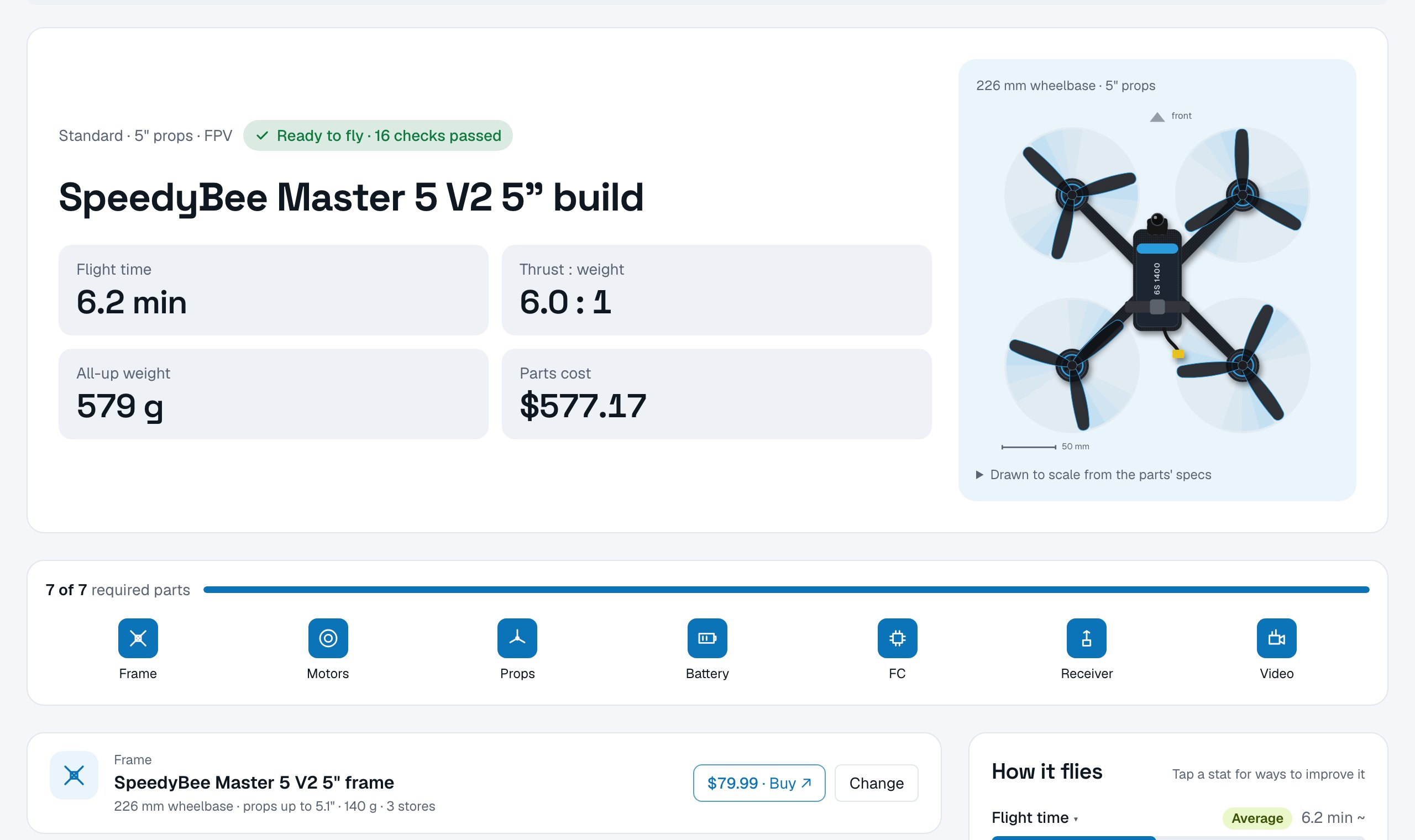The height and width of the screenshot is (840, 1415).
Task: Expand 'Drawn to scale from the parts' specs'
Action: 1093,474
